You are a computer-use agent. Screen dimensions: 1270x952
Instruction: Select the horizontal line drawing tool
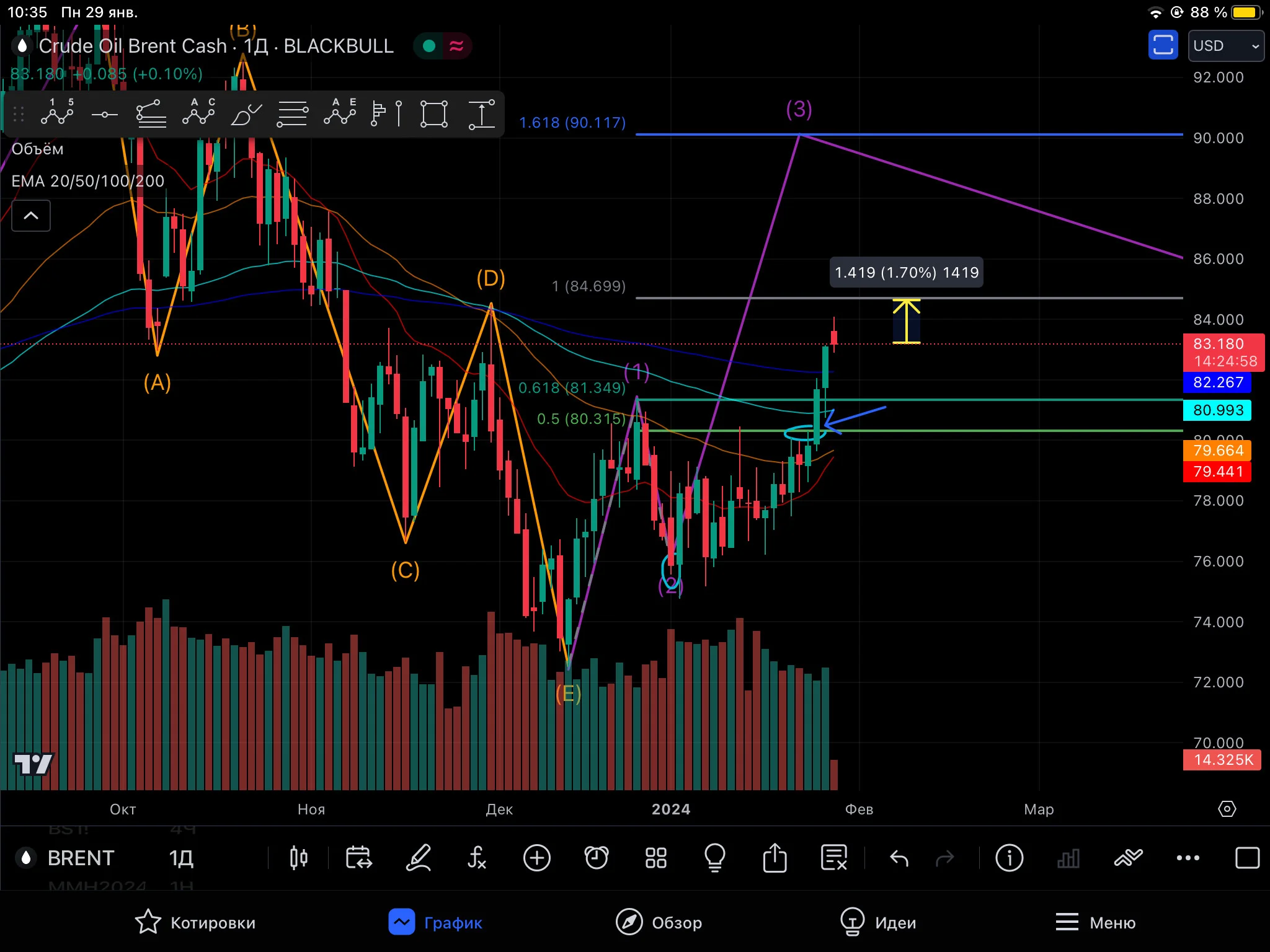(x=104, y=114)
